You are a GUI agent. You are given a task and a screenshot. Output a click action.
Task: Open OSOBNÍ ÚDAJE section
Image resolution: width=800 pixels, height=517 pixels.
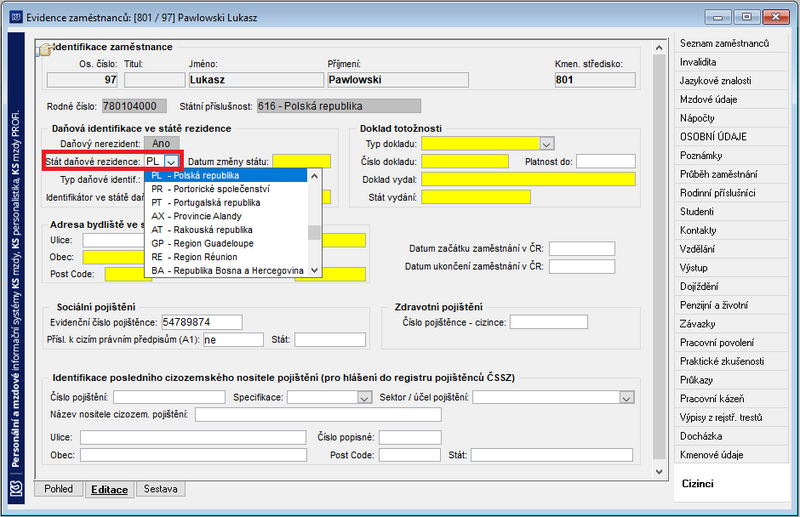click(x=731, y=137)
